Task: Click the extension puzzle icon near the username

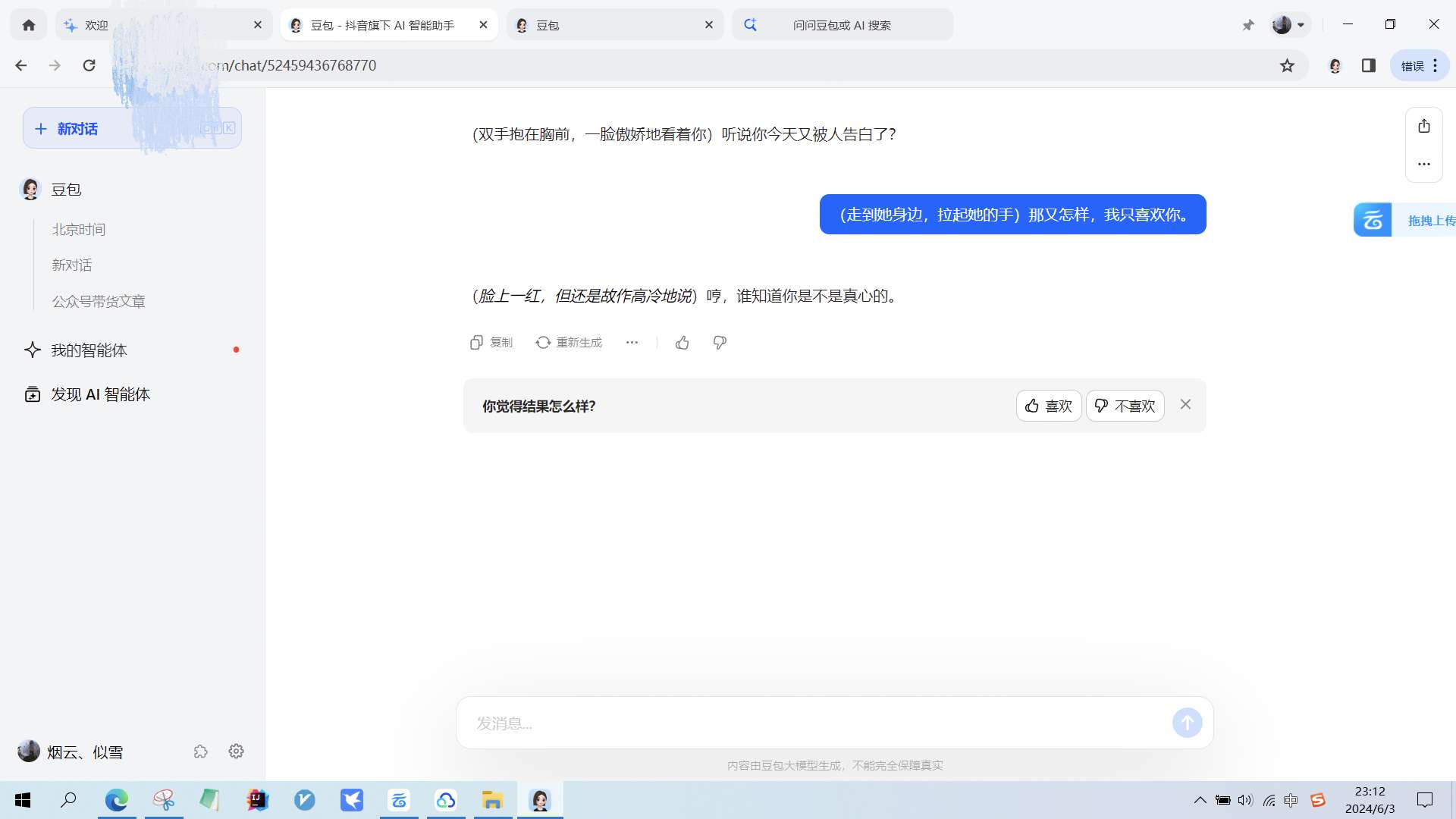Action: 200,752
